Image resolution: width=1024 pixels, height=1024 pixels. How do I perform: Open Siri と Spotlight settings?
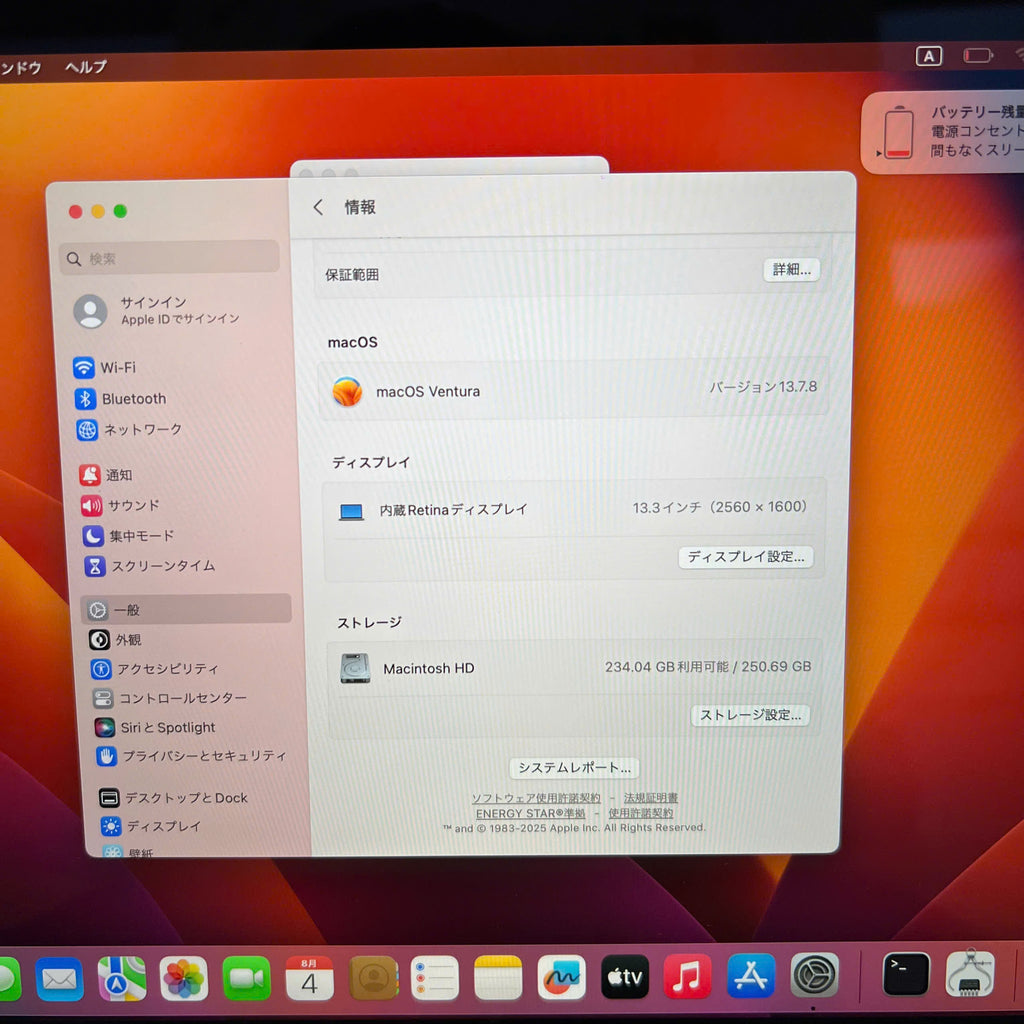(155, 727)
